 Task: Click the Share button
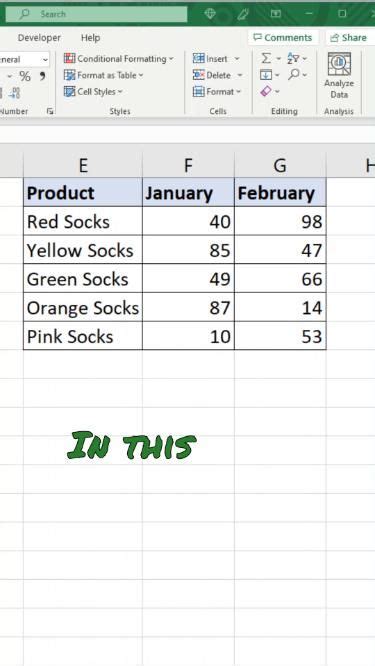pos(348,38)
